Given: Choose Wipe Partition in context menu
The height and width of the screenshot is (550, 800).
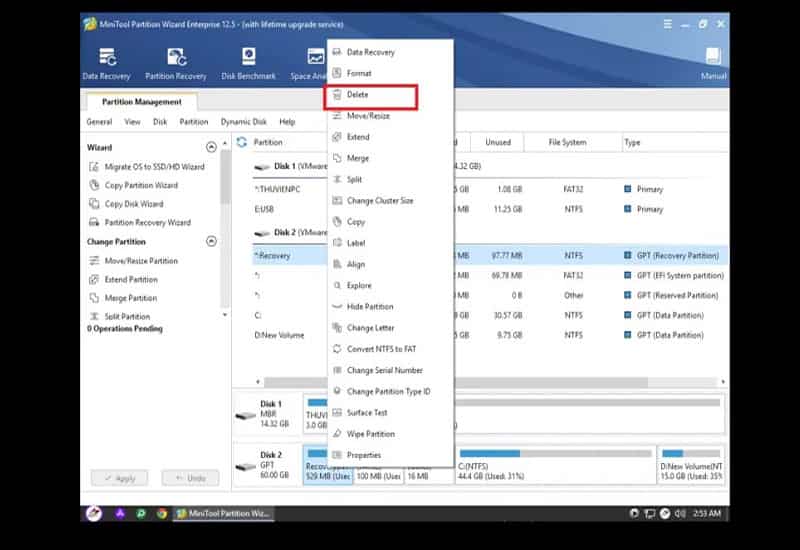Looking at the screenshot, I should tap(390, 434).
